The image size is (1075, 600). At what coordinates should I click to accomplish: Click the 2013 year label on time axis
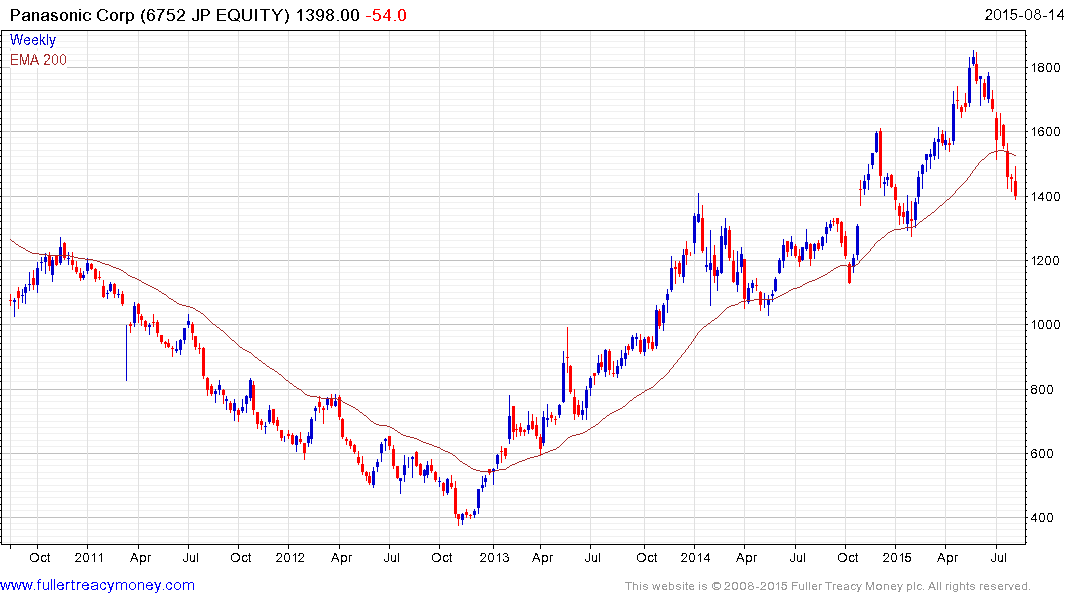coord(493,556)
